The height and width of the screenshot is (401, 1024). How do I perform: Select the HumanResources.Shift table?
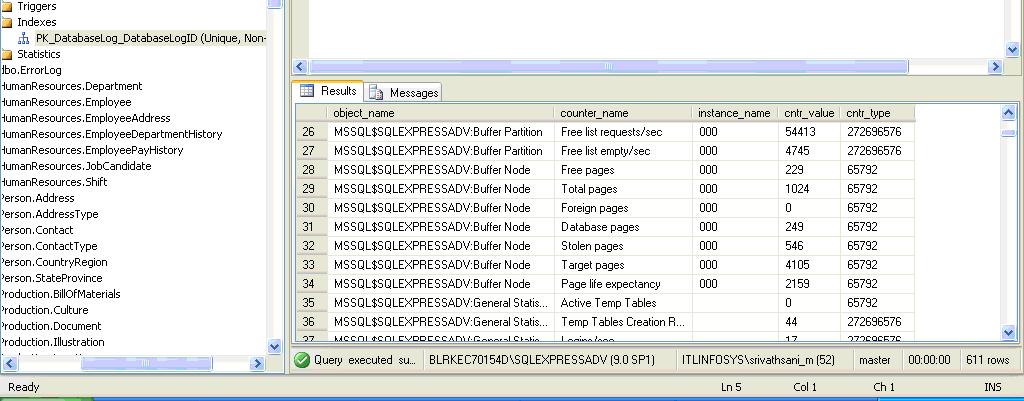coord(54,182)
